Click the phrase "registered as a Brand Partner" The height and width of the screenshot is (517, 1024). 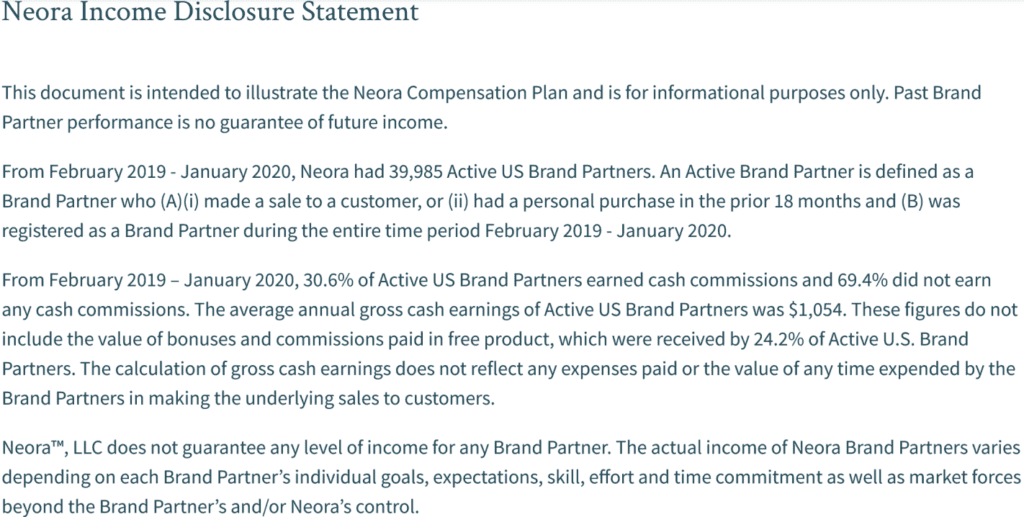(120, 231)
